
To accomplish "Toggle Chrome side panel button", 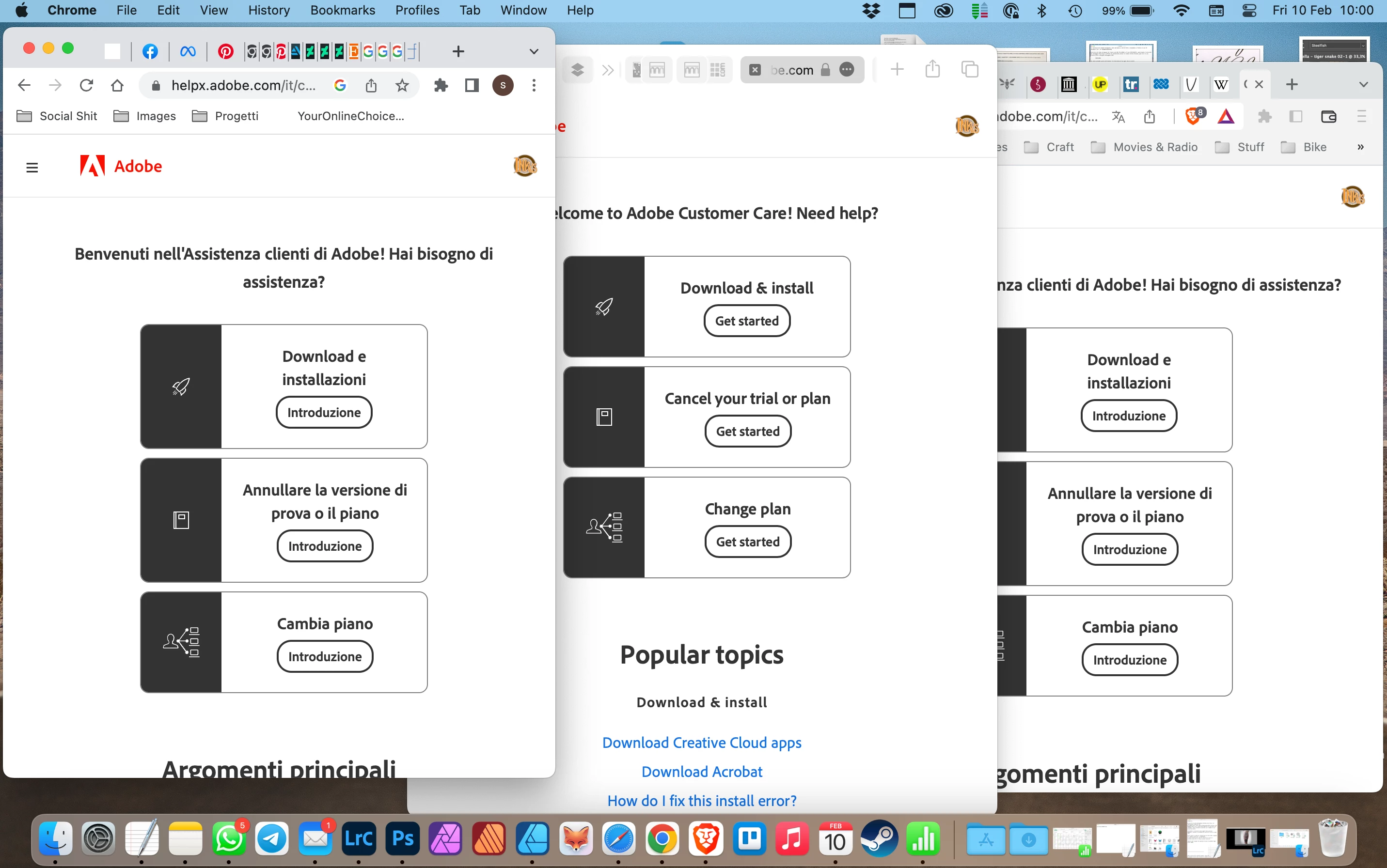I will (x=472, y=86).
